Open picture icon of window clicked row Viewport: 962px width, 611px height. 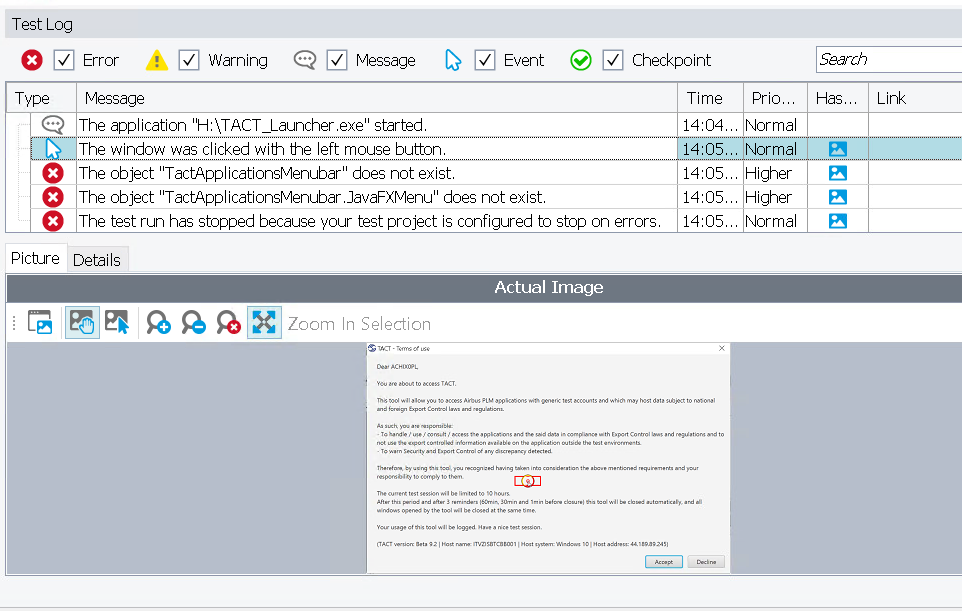click(837, 149)
